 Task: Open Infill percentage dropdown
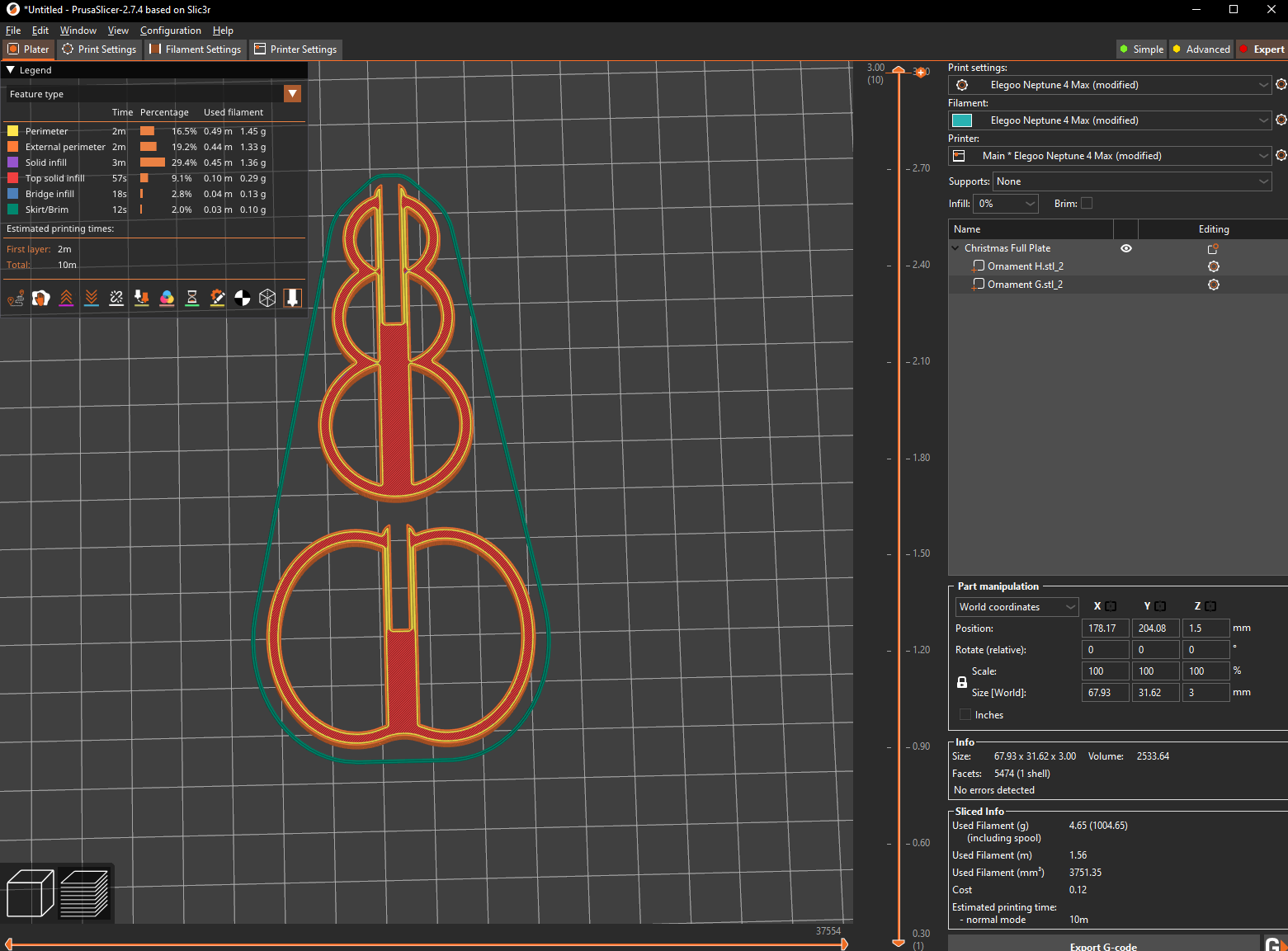pos(1006,204)
